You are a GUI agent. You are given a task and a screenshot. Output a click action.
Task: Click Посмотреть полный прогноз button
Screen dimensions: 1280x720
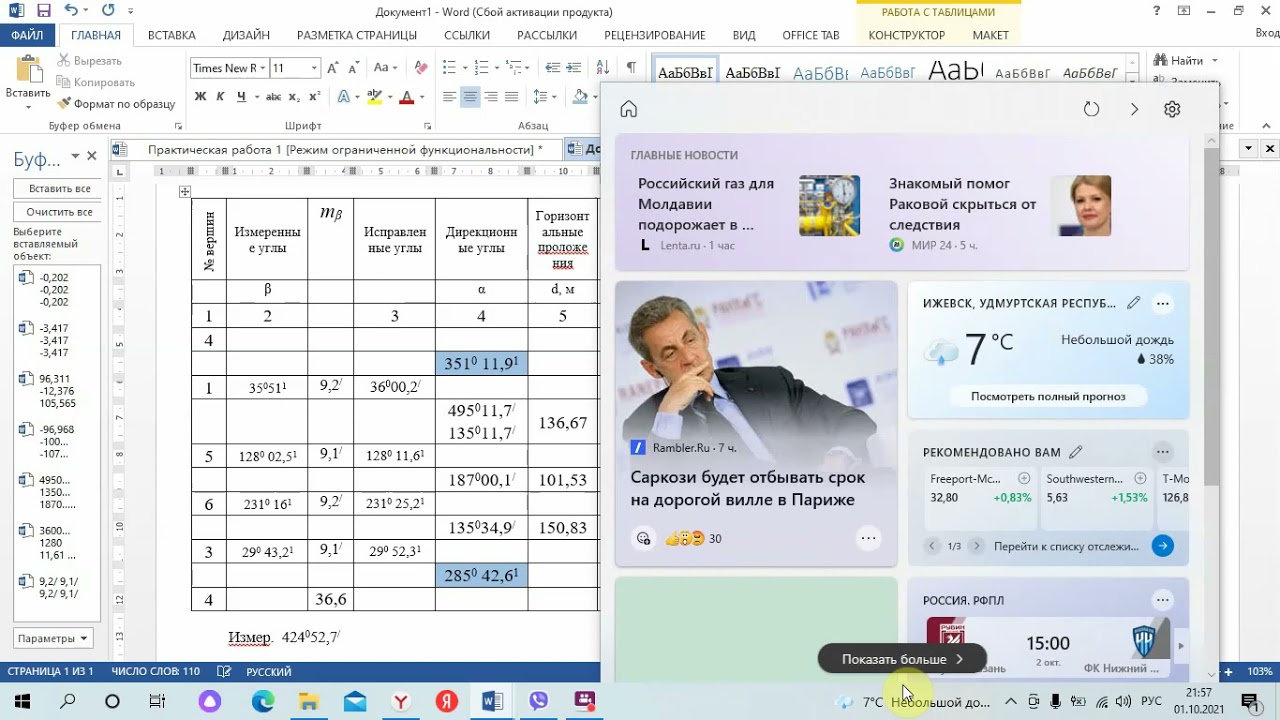[x=1048, y=396]
